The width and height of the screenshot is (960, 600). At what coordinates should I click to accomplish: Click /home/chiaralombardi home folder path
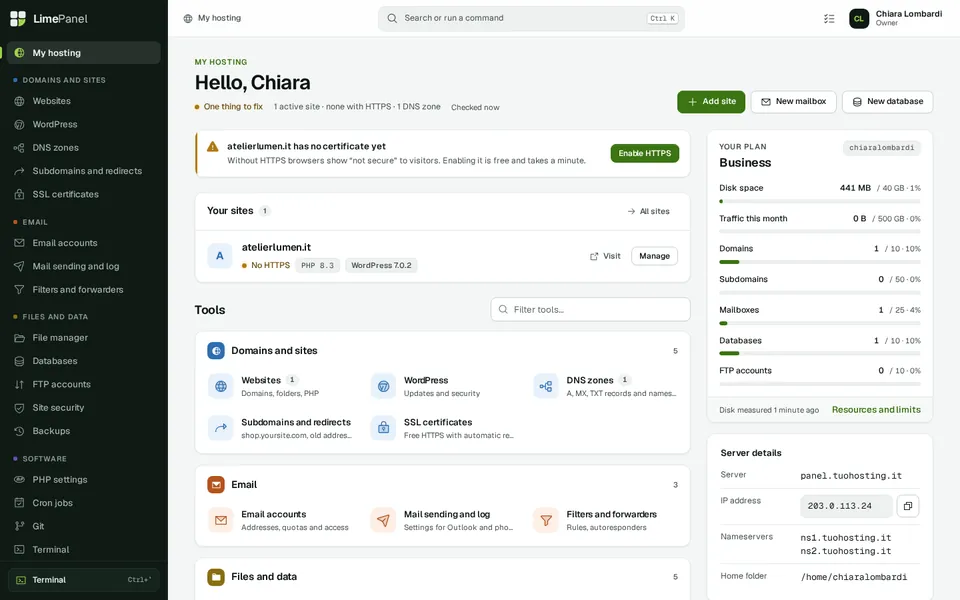[853, 577]
